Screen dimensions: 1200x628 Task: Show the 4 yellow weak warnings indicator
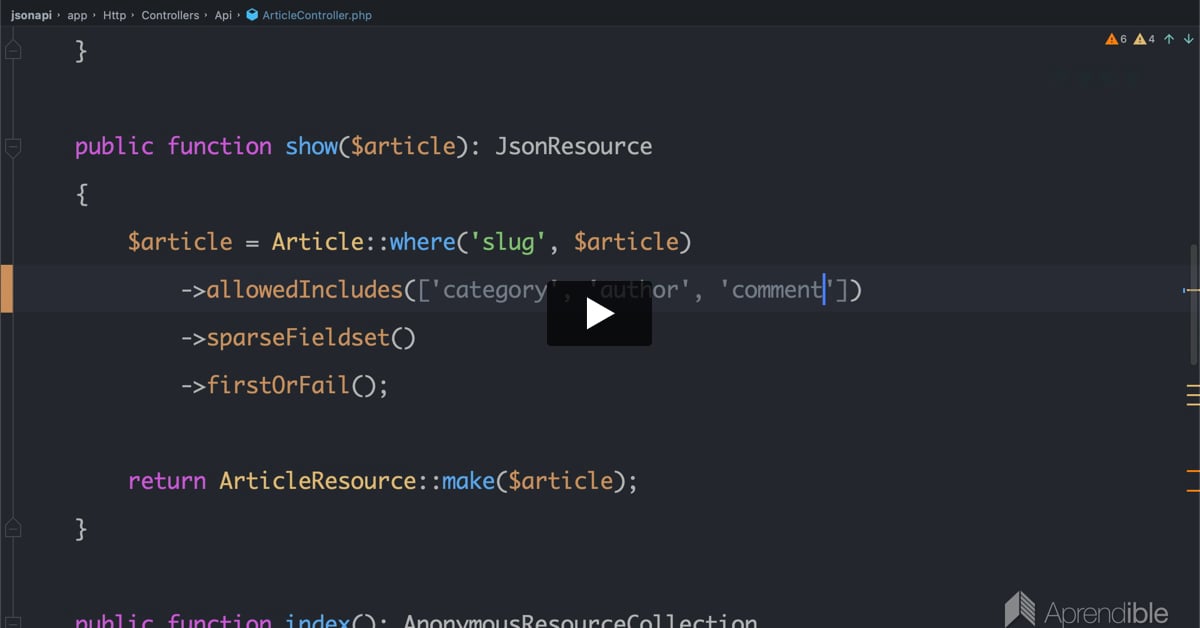click(x=1144, y=39)
